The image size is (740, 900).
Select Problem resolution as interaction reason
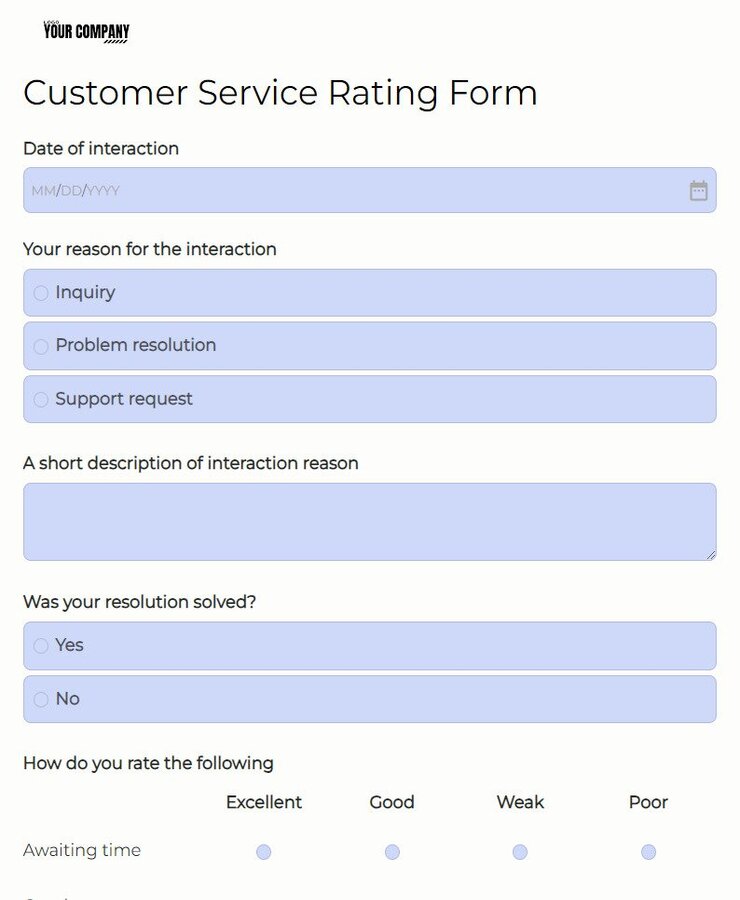pos(40,346)
